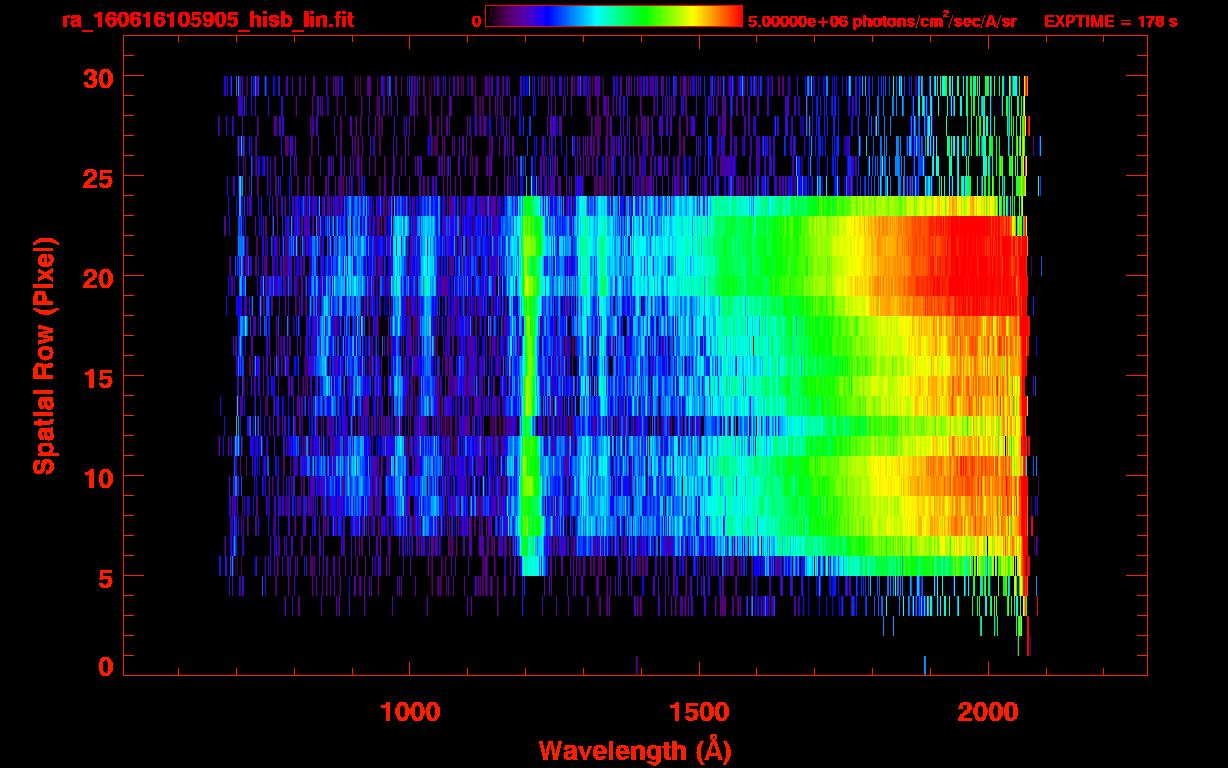This screenshot has width=1228, height=768.
Task: Click the file name ra_160616105905_hisb_lin.fit
Action: (x=207, y=20)
